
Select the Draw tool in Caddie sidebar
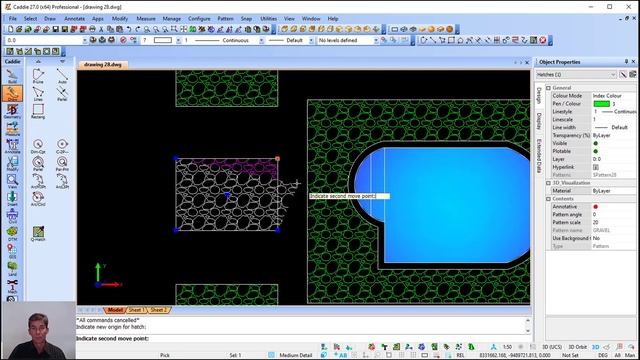(12, 93)
